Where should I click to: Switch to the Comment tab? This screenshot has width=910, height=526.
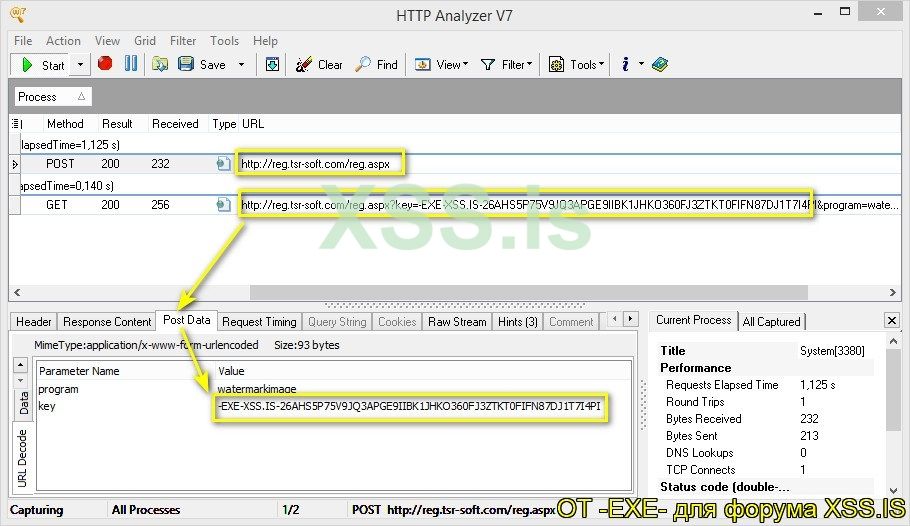coord(571,322)
